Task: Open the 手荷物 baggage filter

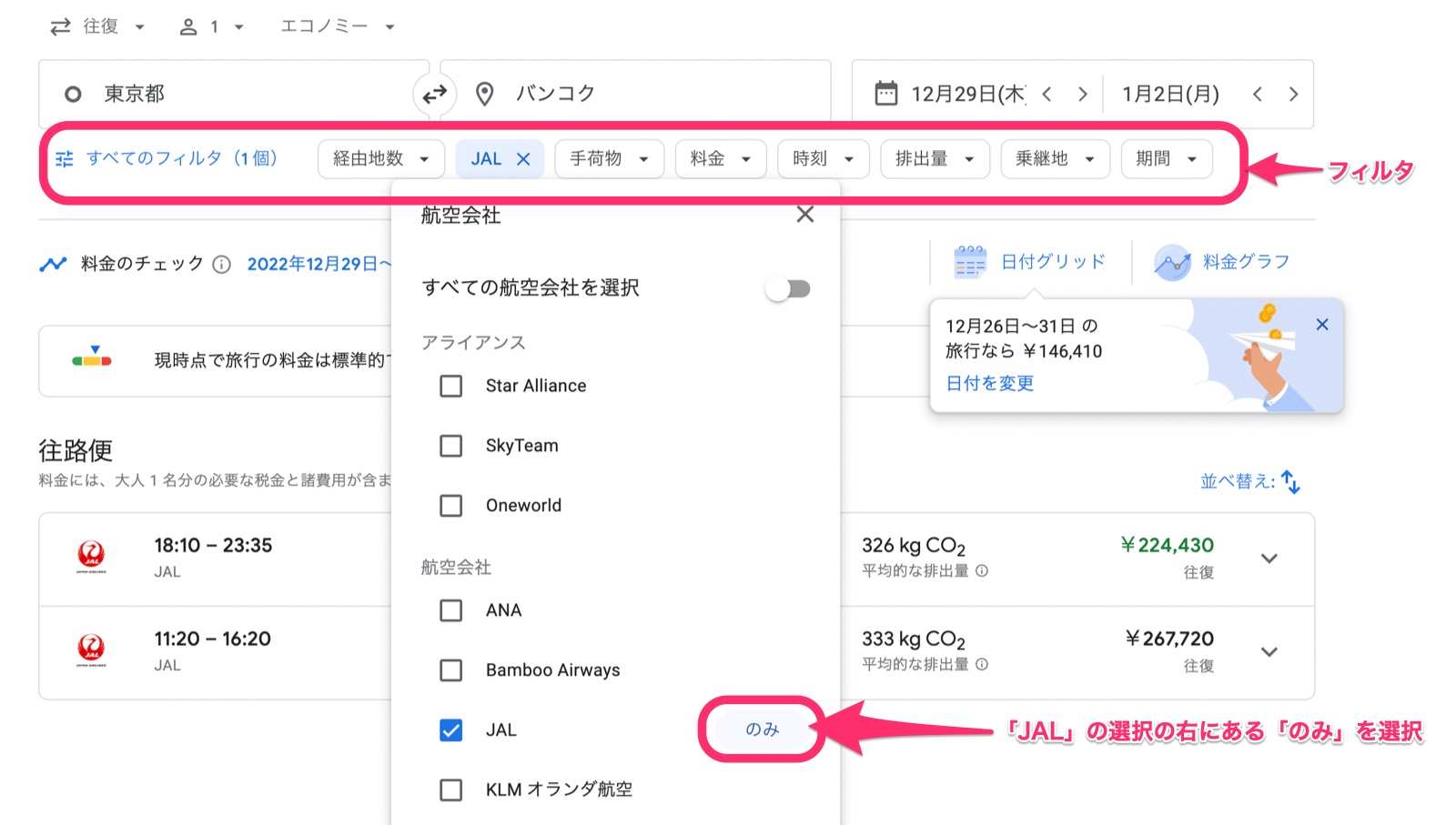Action: point(610,159)
